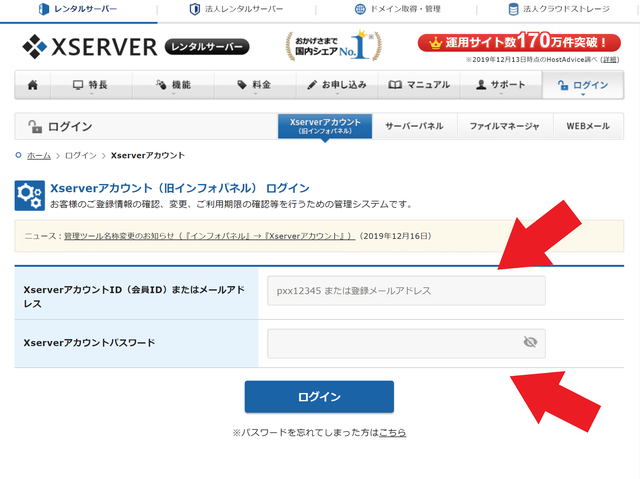Screen dimensions: 640x479
Task: Select the レンタルサーバー top tab
Action: (78, 9)
